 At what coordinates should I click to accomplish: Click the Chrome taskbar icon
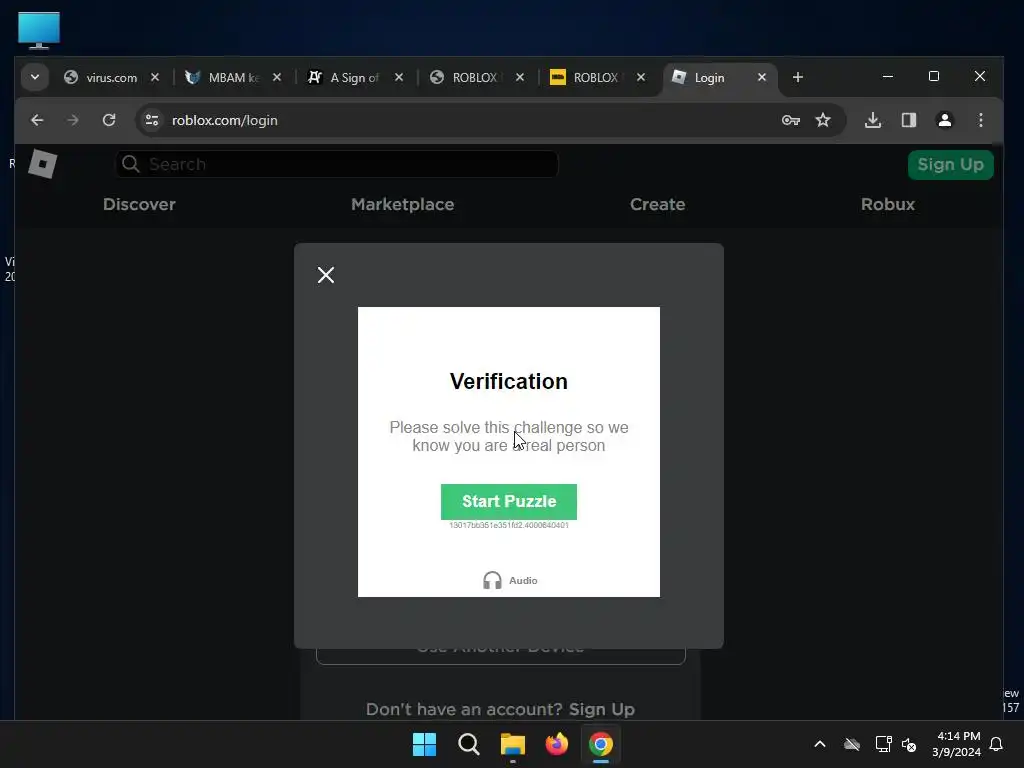pos(601,744)
